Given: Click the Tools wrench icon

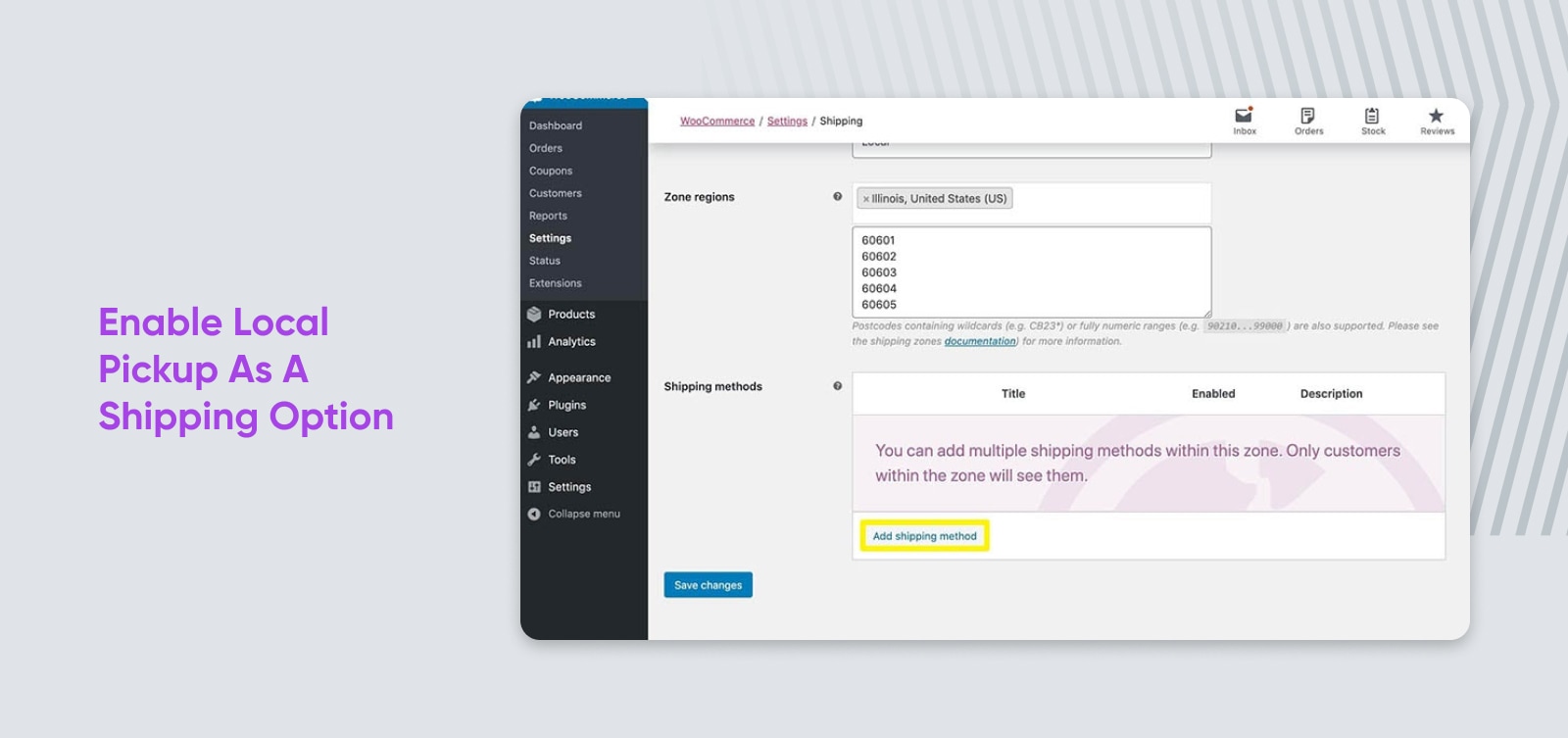Looking at the screenshot, I should pos(534,460).
